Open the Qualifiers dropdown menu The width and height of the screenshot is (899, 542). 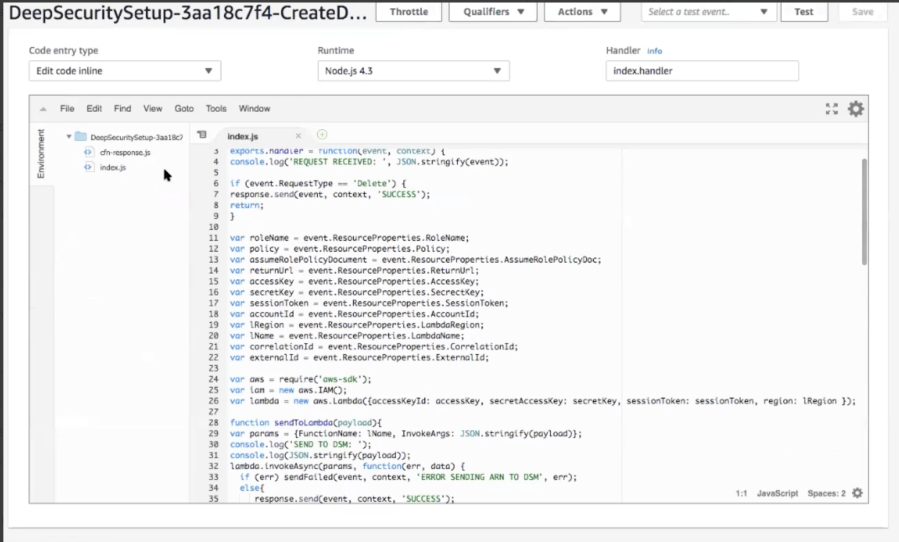(x=492, y=12)
